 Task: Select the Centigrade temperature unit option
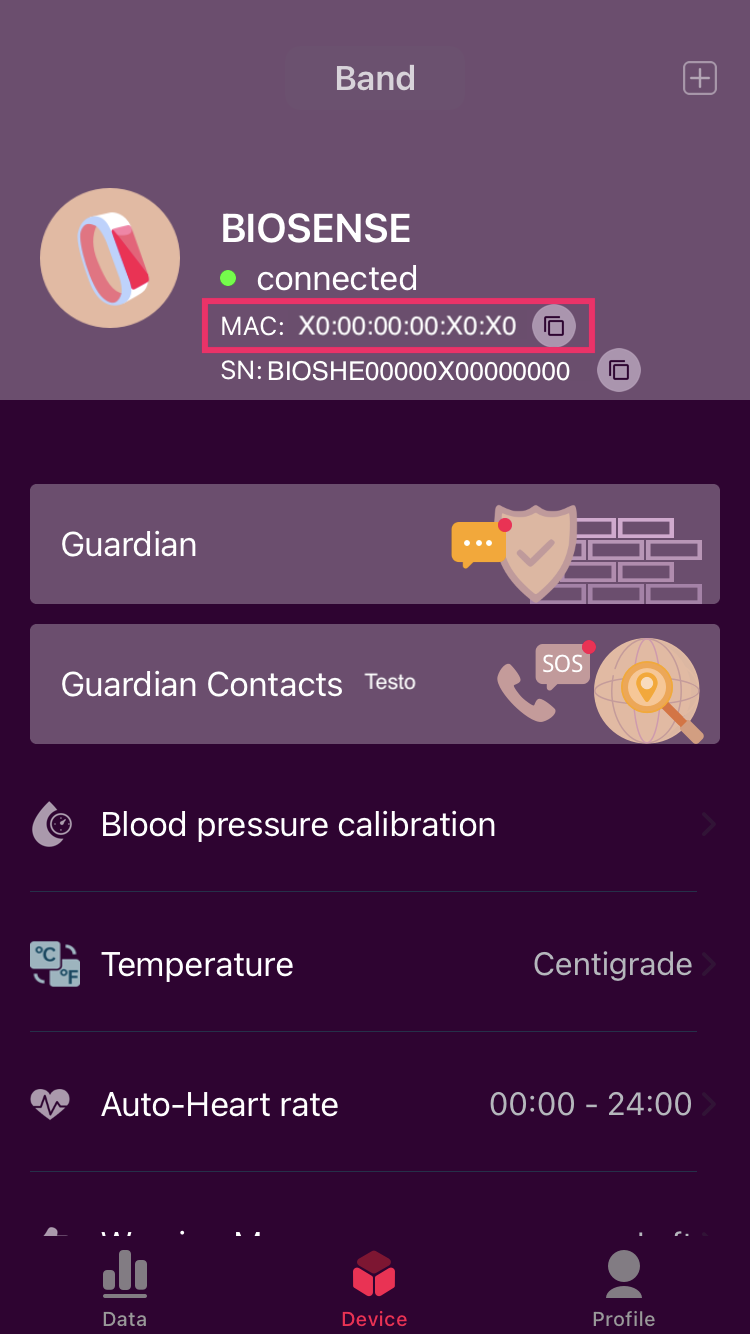[x=612, y=963]
